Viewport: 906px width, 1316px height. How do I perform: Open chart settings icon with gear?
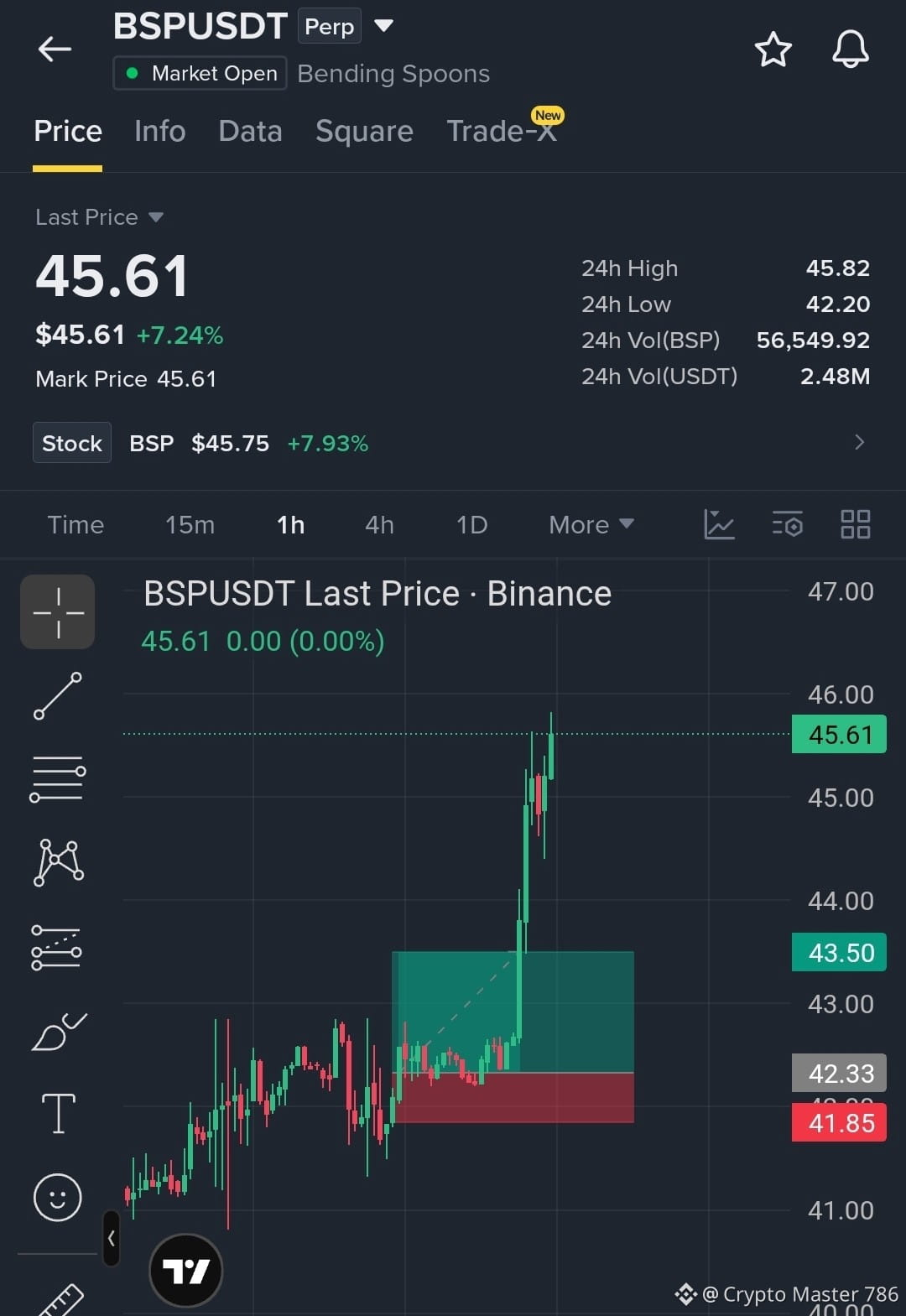pyautogui.click(x=787, y=525)
